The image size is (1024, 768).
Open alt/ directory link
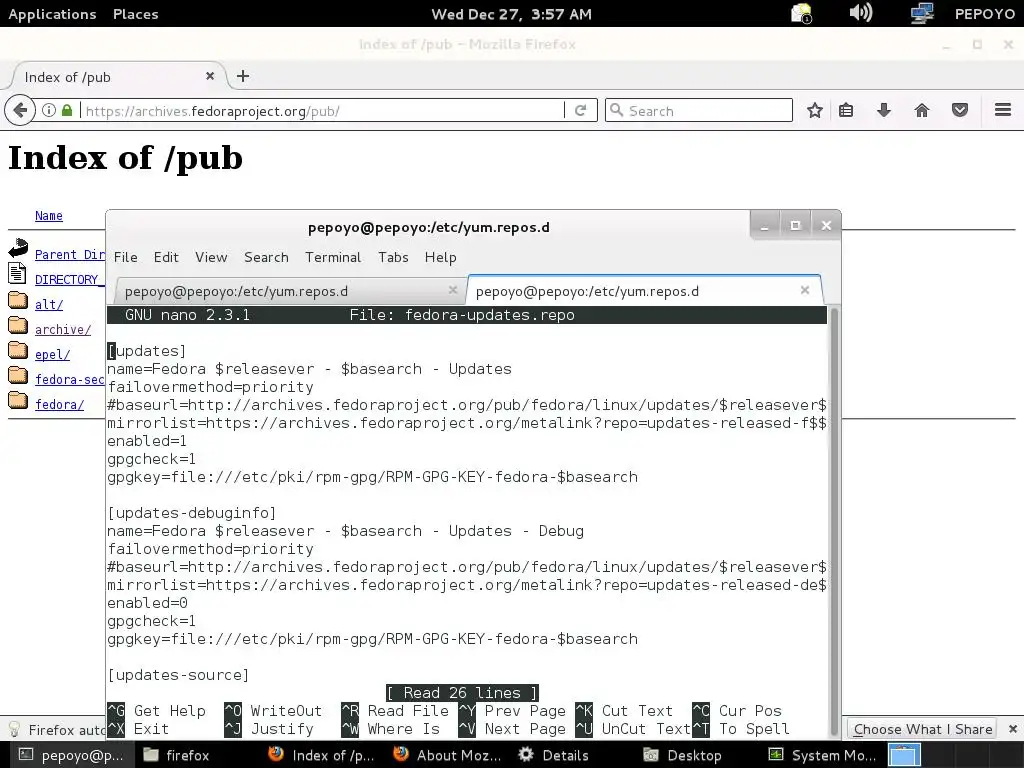tap(49, 304)
